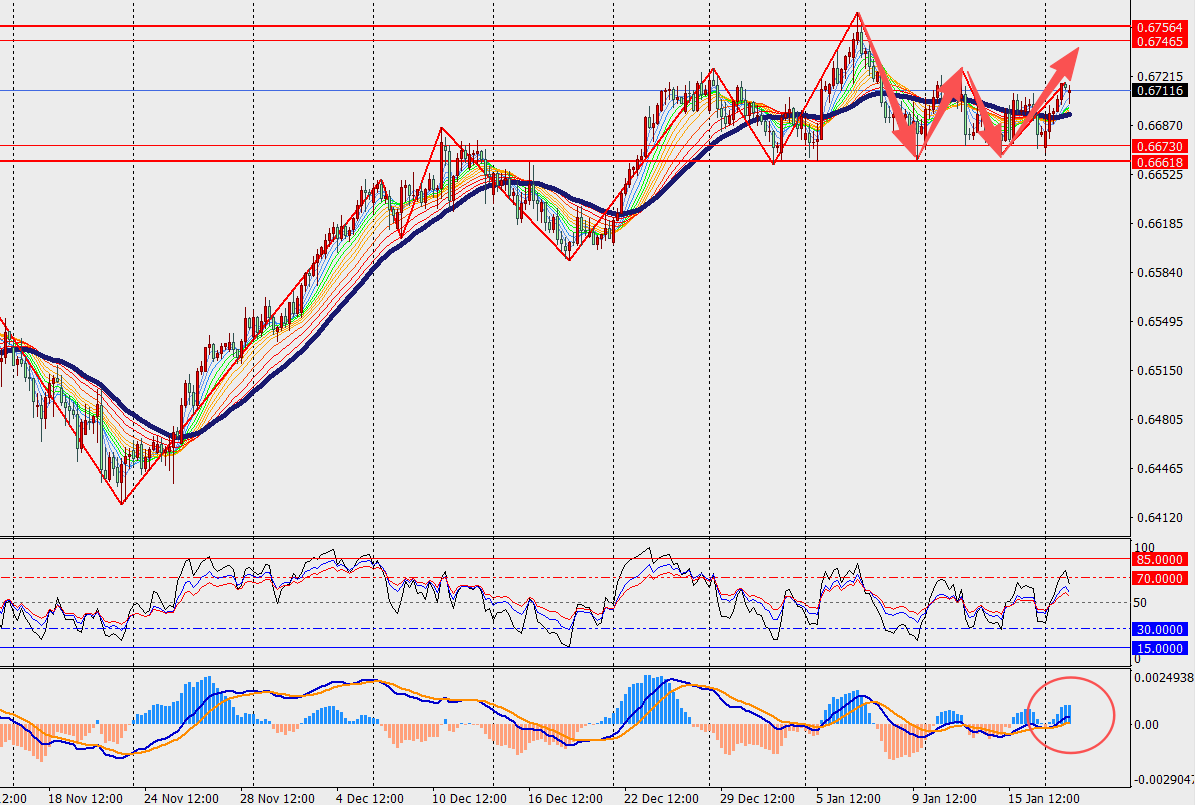Select the red 0.66730 support price label
The image size is (1195, 805).
[1160, 146]
